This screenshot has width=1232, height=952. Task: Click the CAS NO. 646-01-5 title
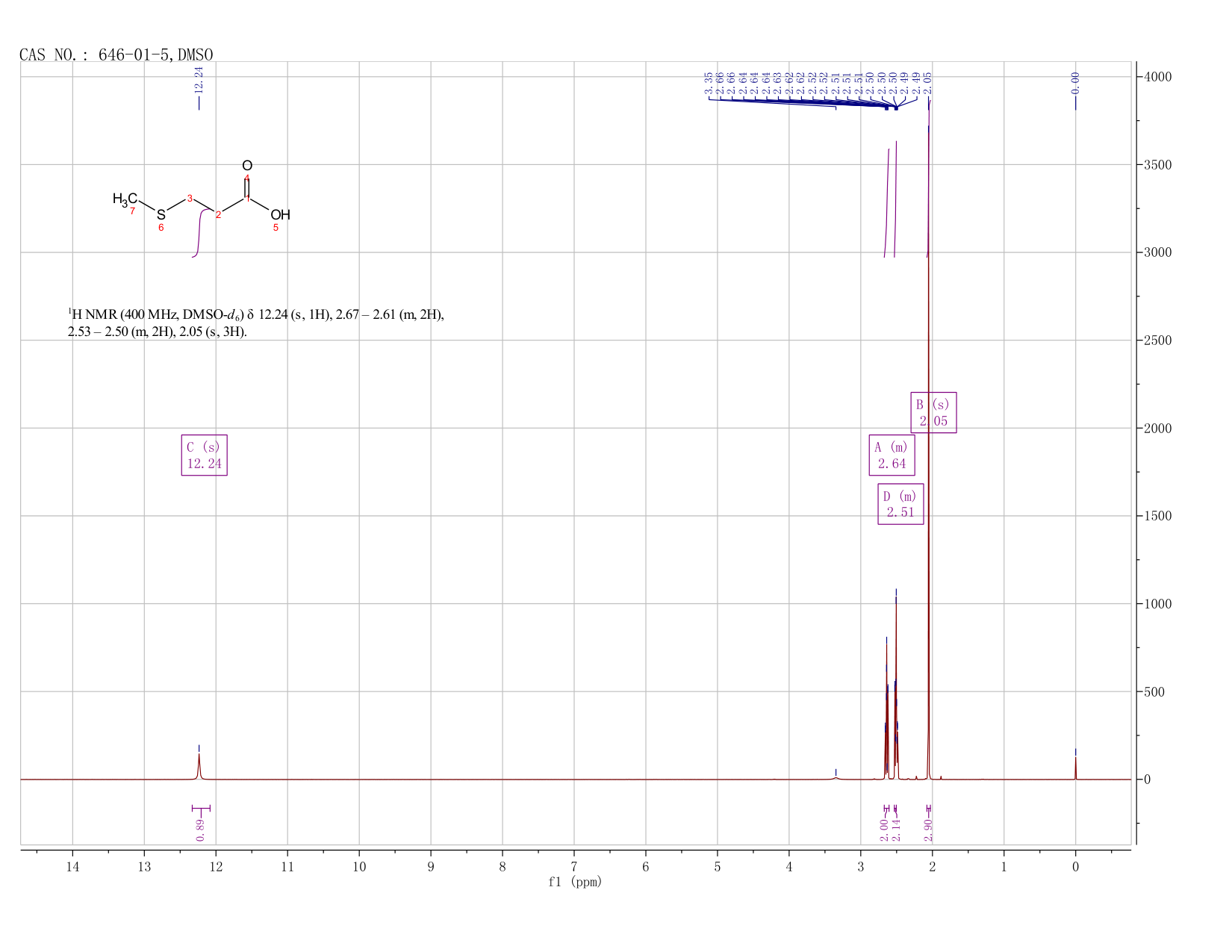point(116,55)
